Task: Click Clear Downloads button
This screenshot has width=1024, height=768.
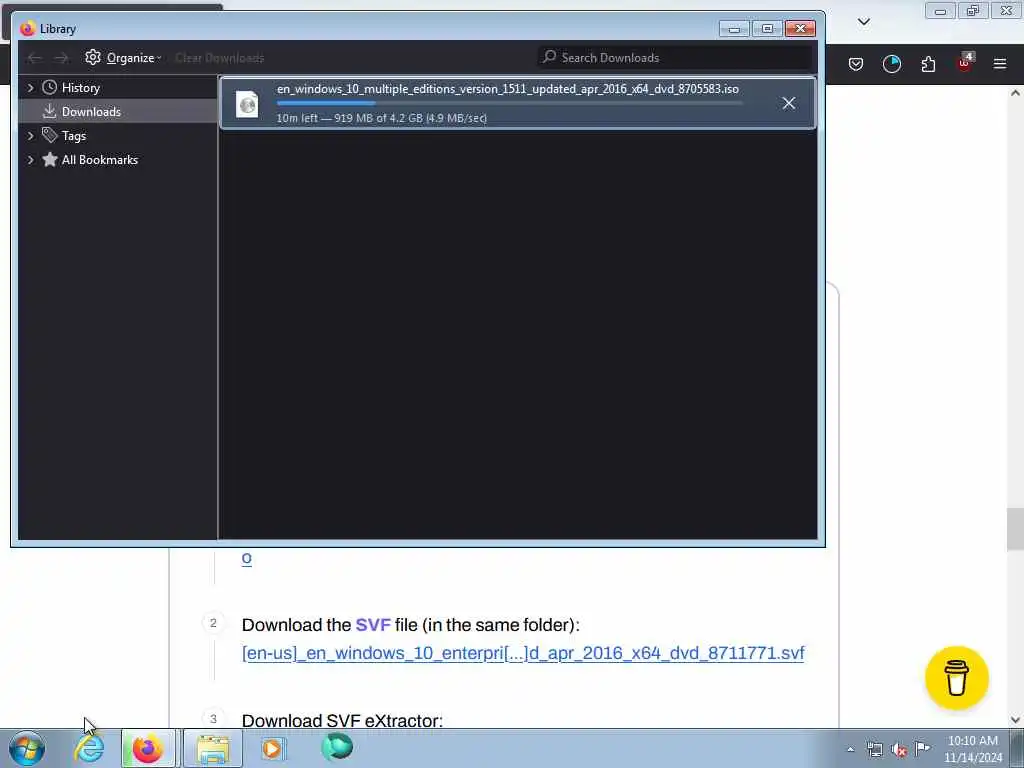Action: (219, 58)
